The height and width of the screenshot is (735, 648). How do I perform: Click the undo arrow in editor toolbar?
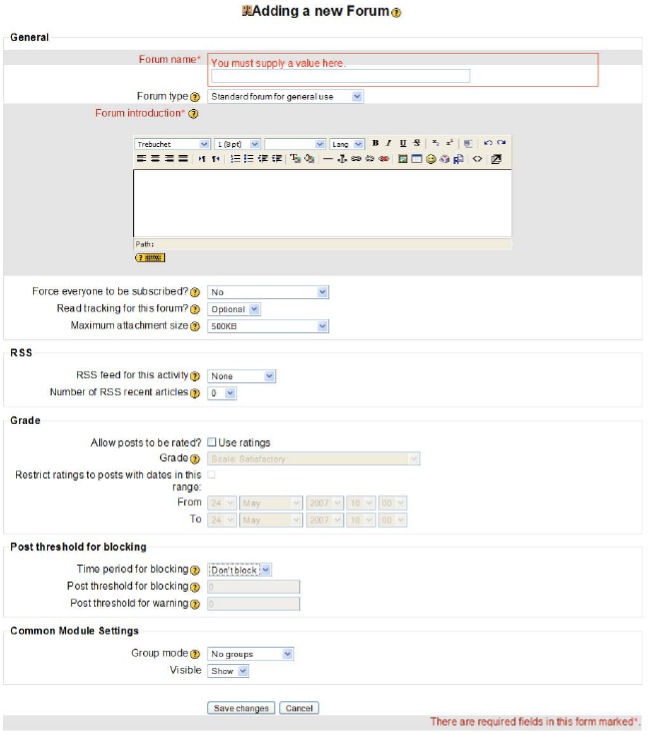[x=488, y=144]
